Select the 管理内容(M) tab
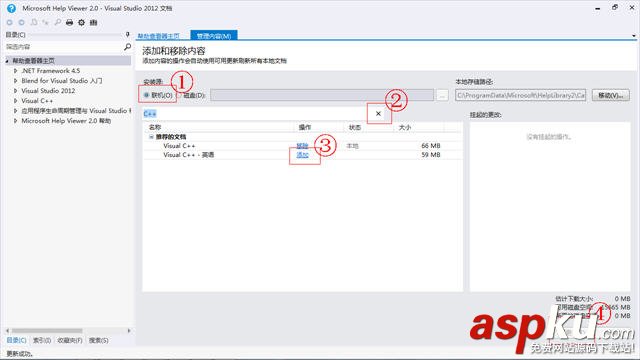The width and height of the screenshot is (640, 360). pos(214,36)
